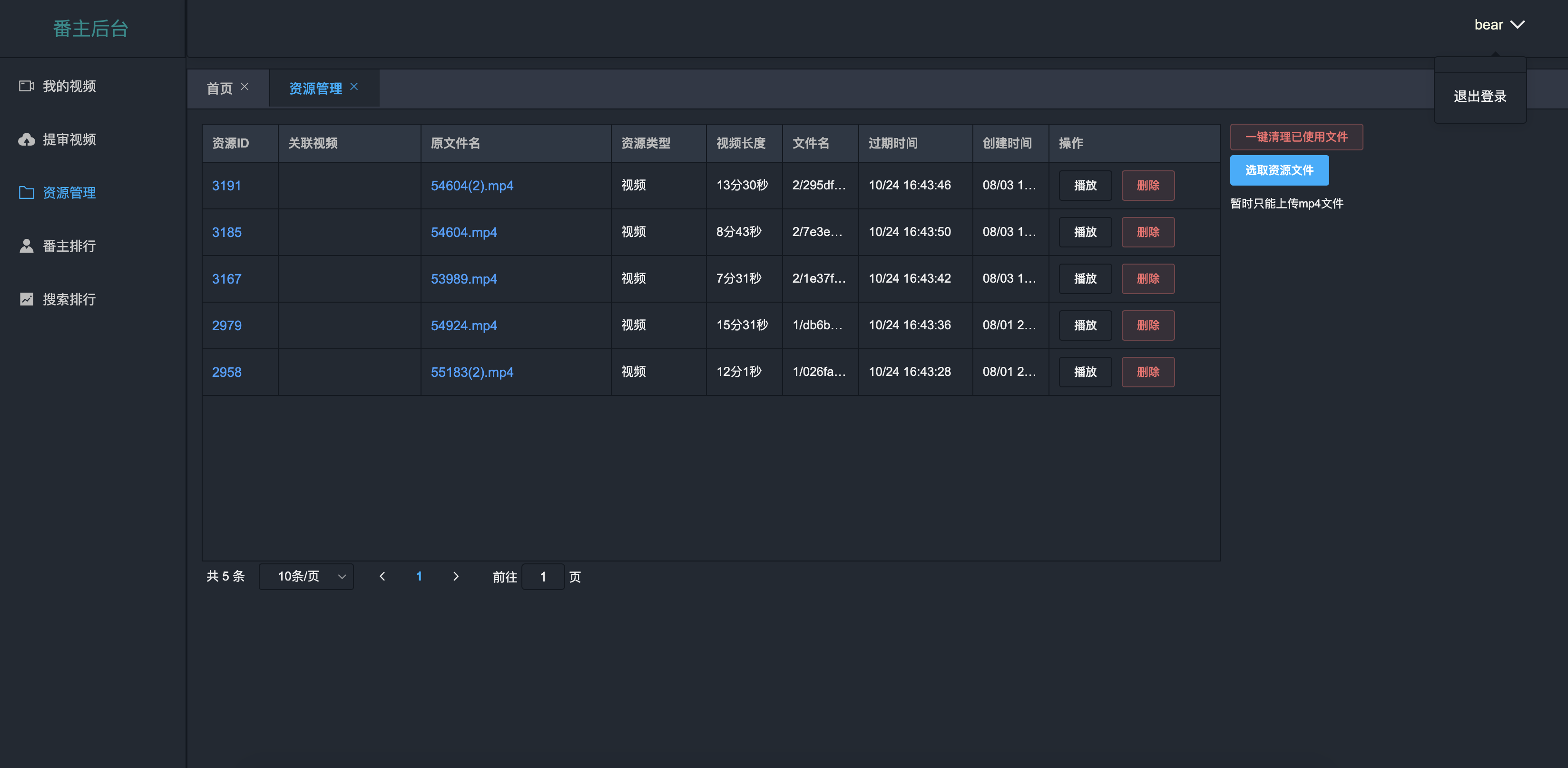
Task: Click duration cell 15分31秒
Action: [742, 325]
